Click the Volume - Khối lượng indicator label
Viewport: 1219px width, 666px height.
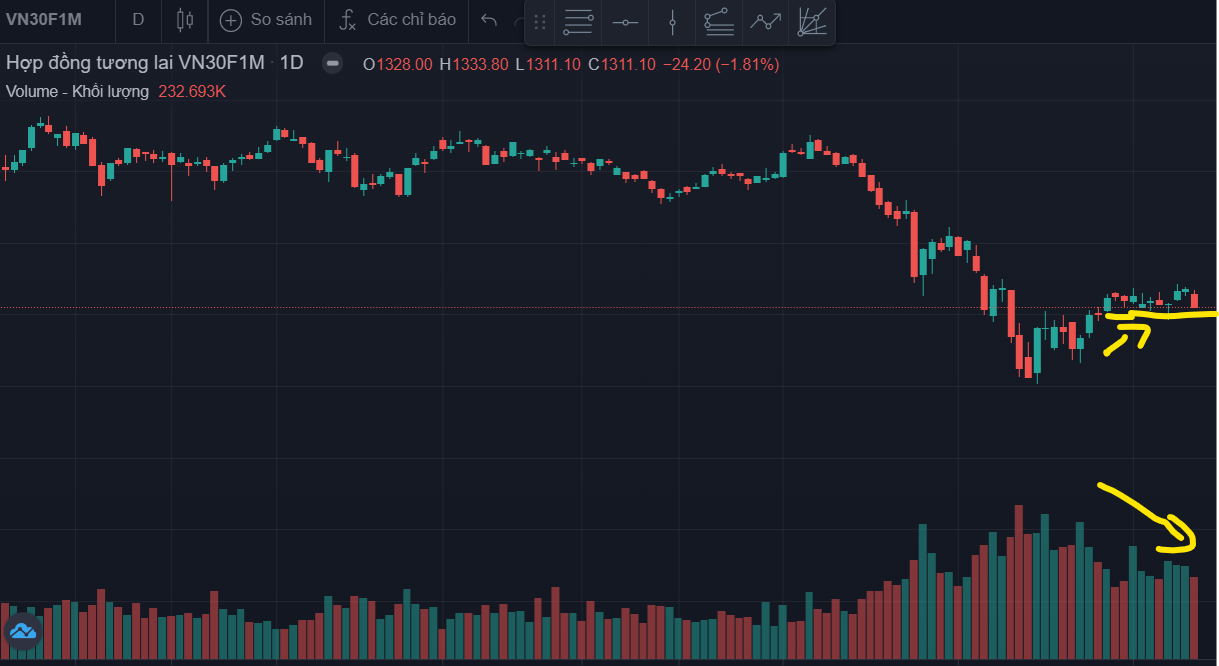(x=77, y=91)
